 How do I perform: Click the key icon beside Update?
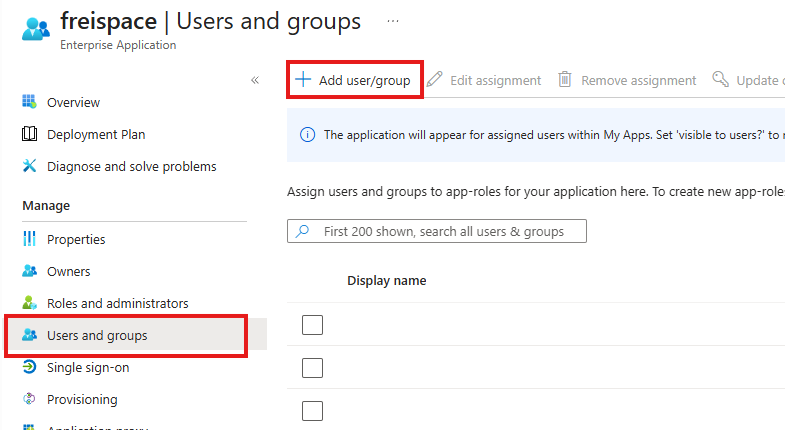pyautogui.click(x=720, y=79)
